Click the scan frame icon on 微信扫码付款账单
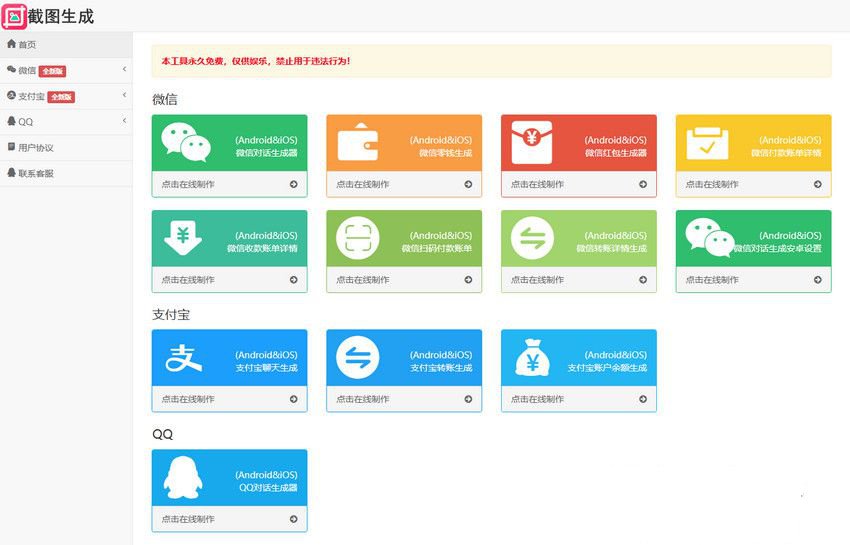Screen dimensions: 850x545 (x=358, y=238)
